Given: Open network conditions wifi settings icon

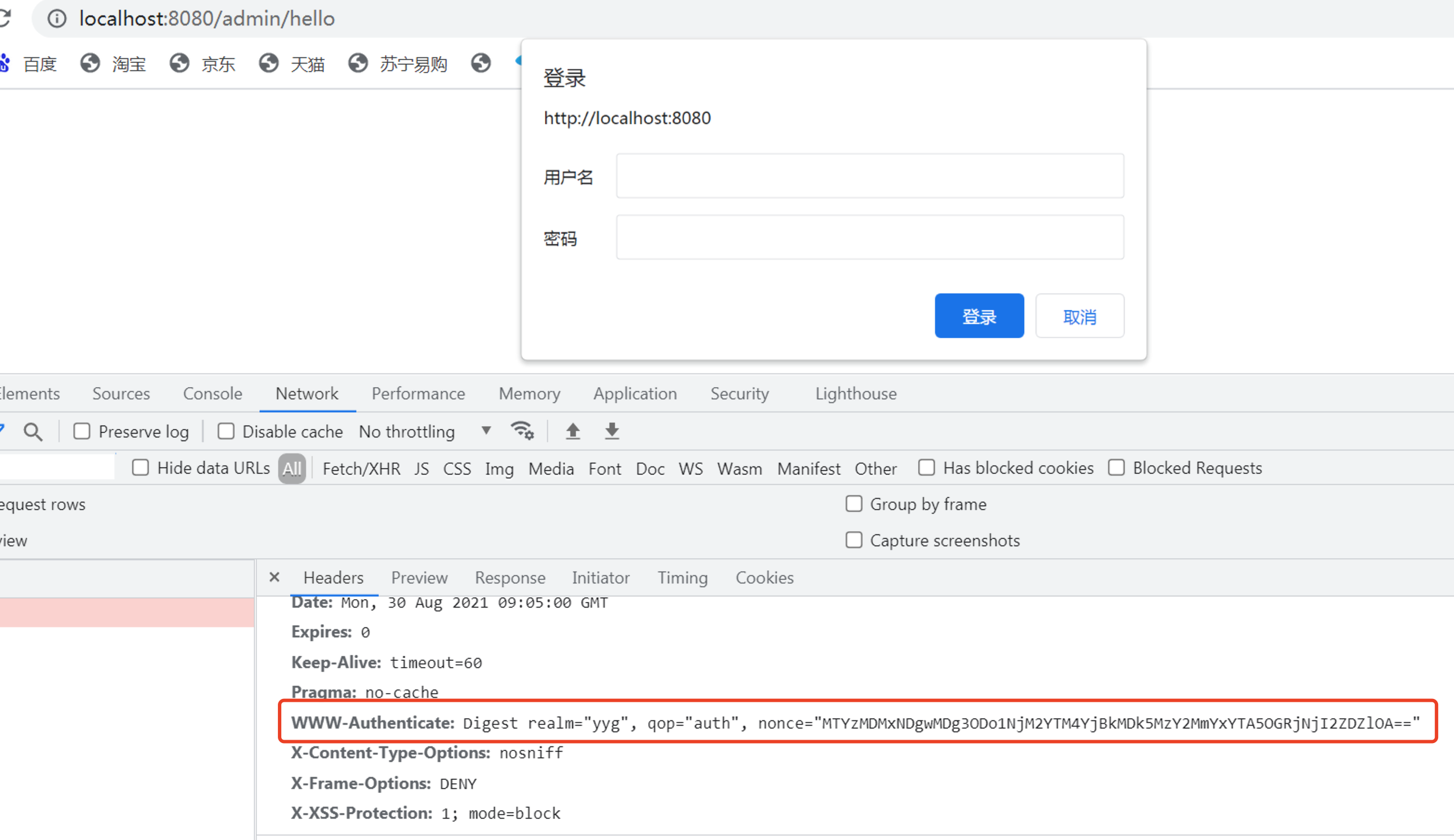Looking at the screenshot, I should click(x=522, y=431).
